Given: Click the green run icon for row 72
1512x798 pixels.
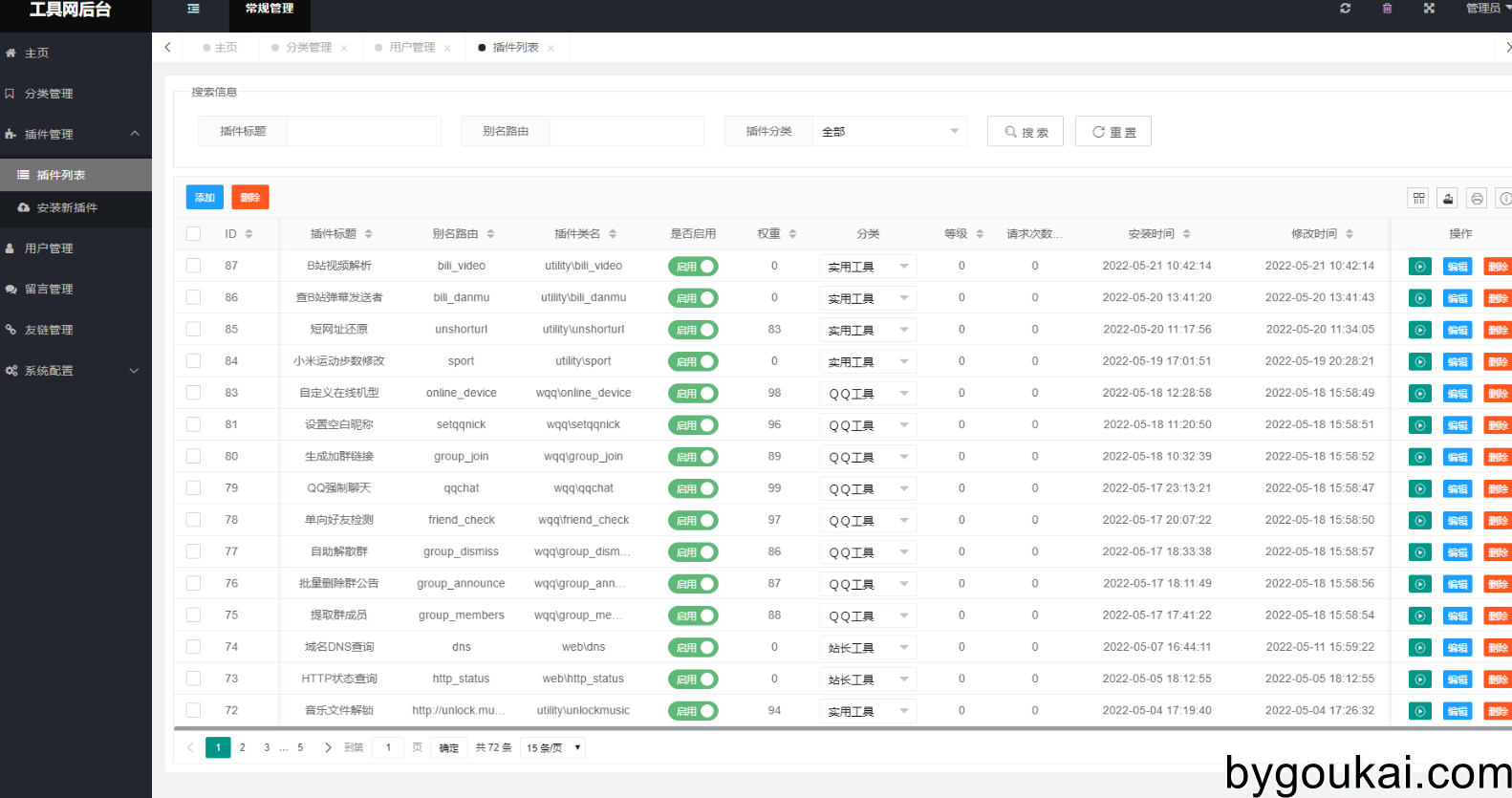Looking at the screenshot, I should (x=1420, y=711).
